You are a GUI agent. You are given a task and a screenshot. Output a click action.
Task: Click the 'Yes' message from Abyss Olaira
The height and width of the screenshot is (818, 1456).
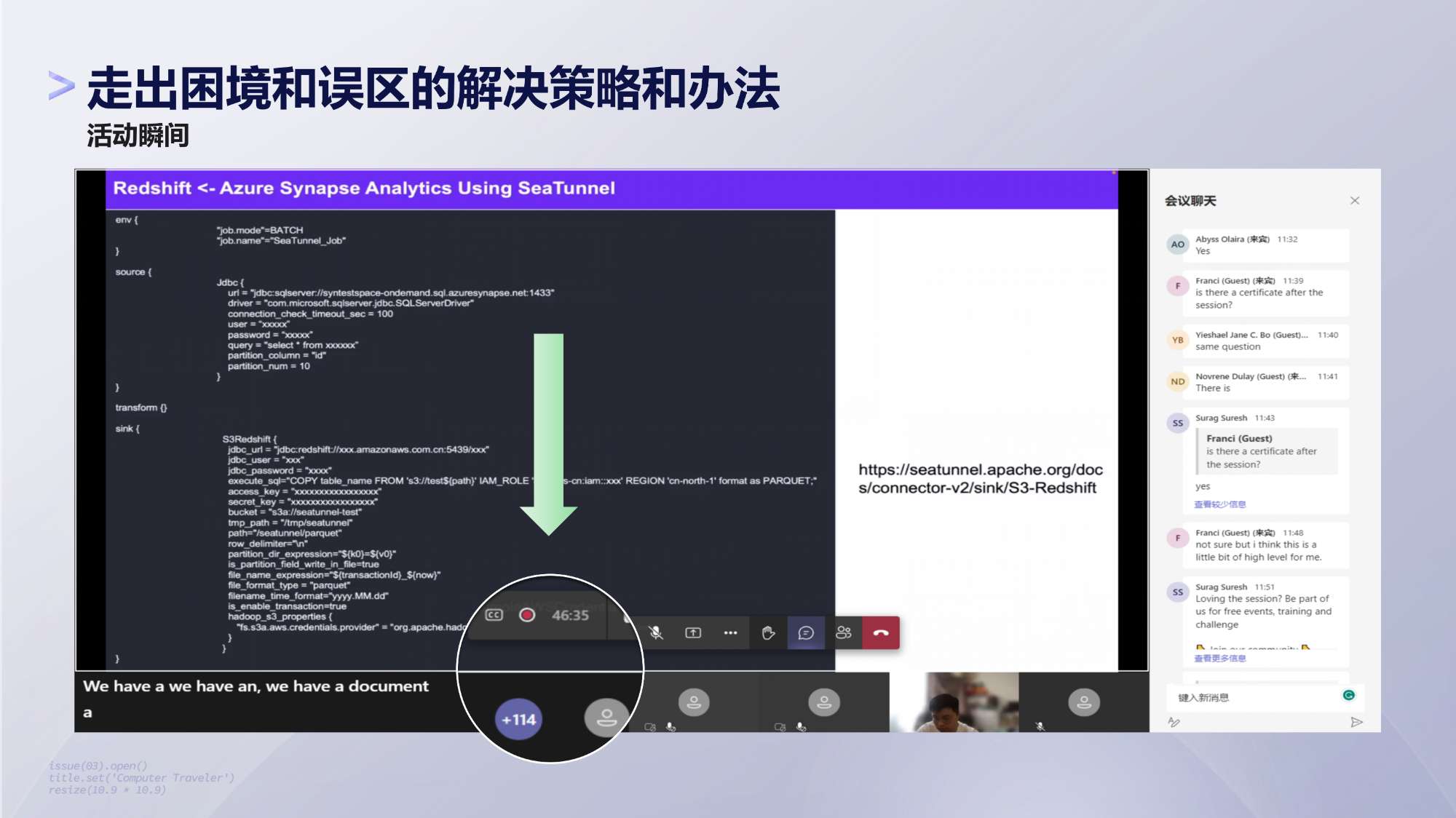[x=1202, y=251]
